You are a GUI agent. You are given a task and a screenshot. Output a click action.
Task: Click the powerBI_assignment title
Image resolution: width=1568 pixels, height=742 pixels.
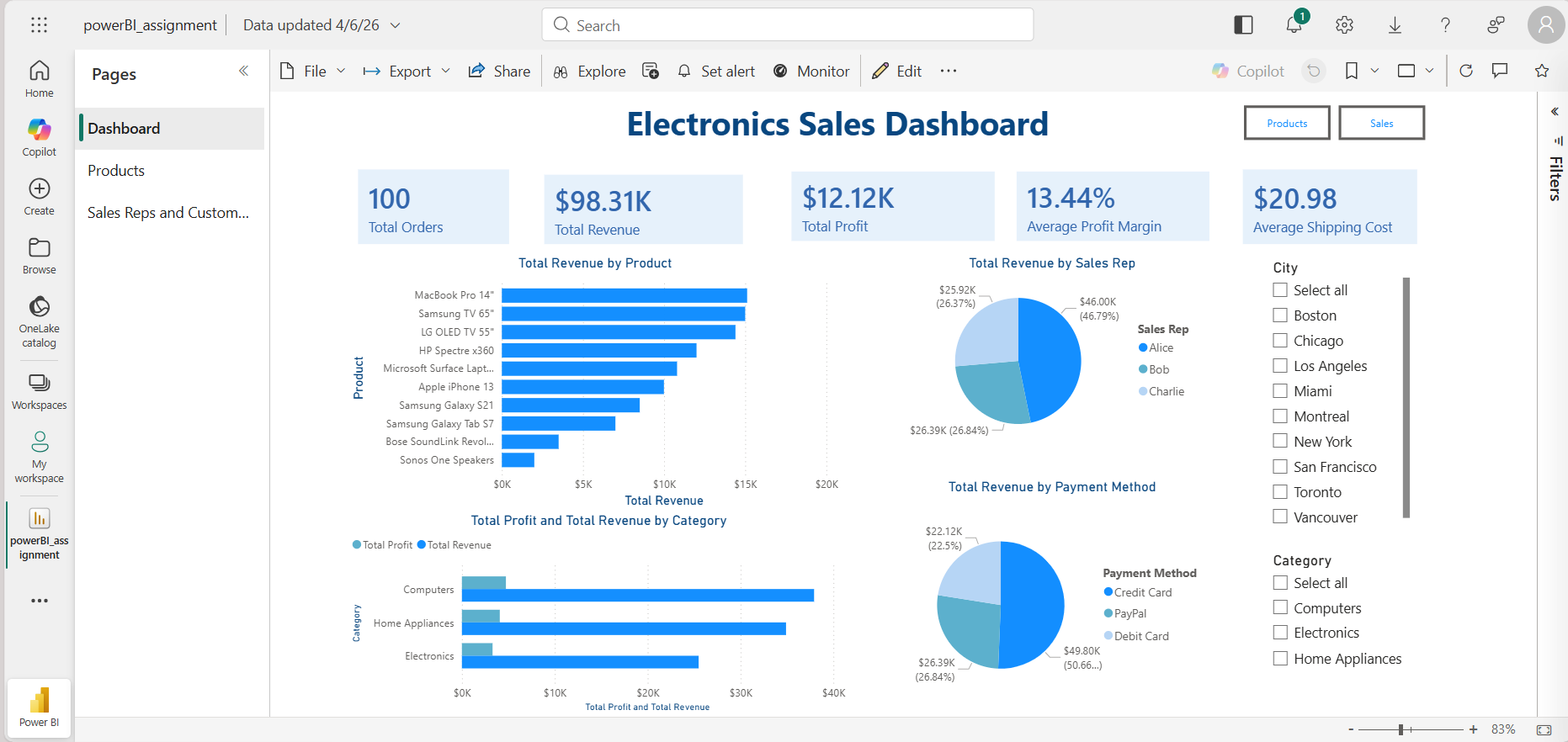(150, 25)
